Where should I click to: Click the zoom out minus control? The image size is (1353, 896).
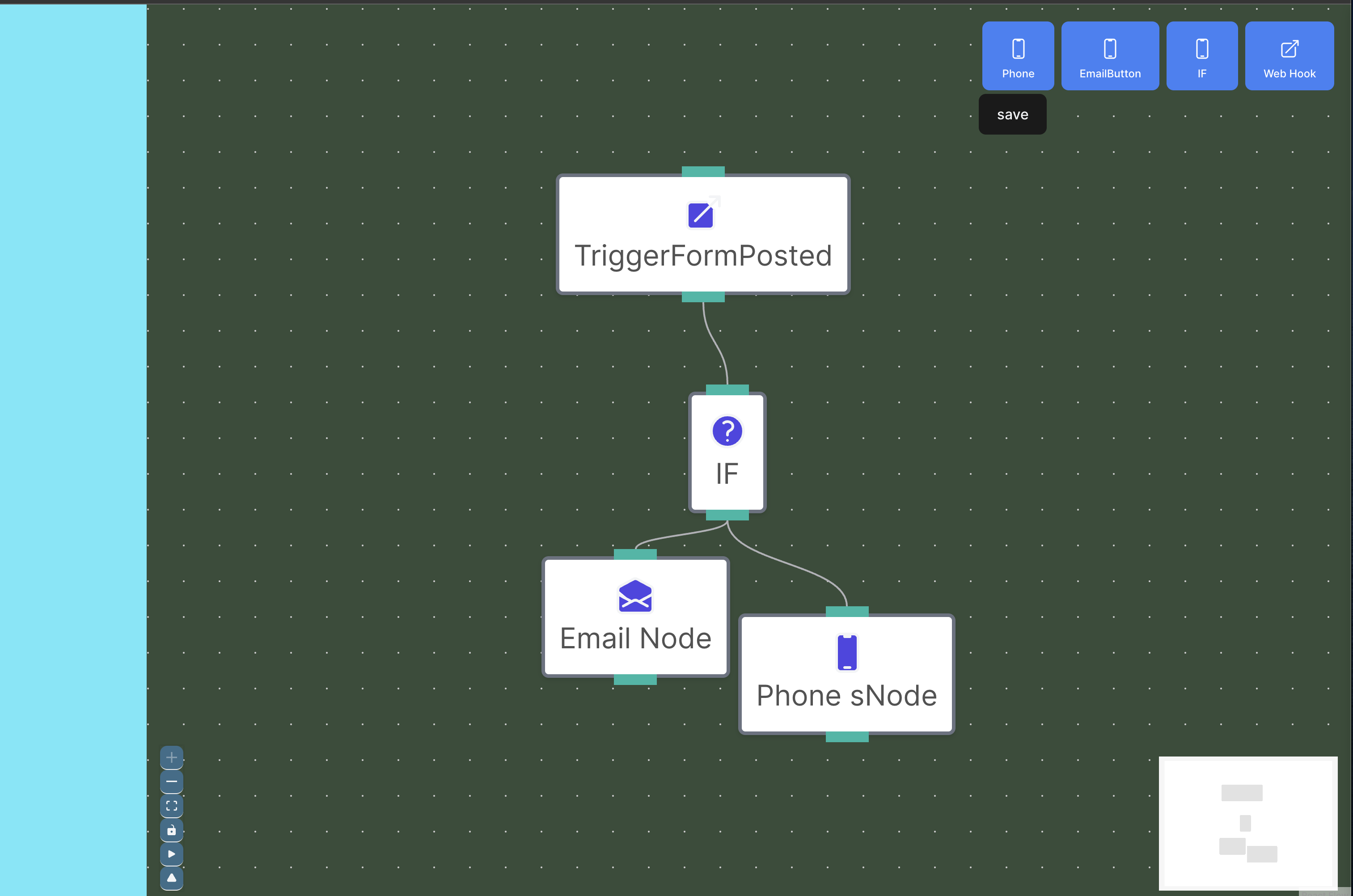point(171,782)
